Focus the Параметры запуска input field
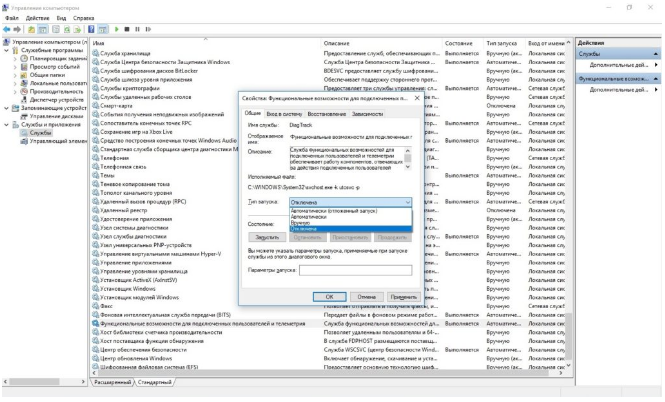This screenshot has height=402, width=665. click(355, 270)
